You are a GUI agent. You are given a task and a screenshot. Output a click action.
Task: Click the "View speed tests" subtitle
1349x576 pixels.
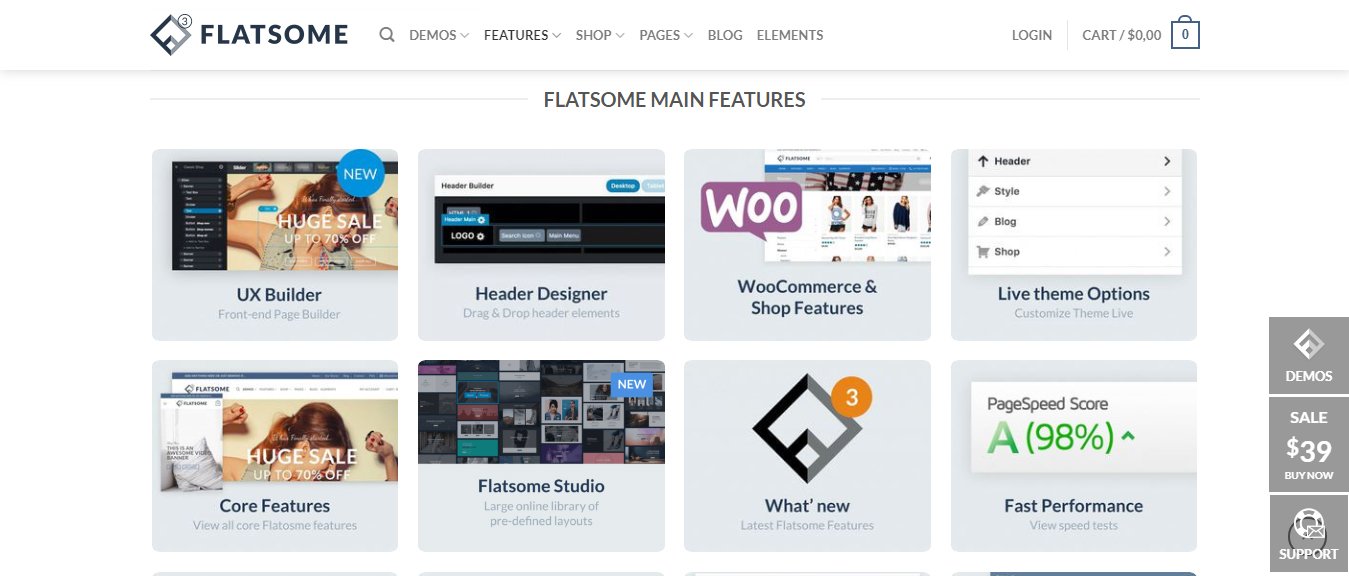[x=1074, y=525]
